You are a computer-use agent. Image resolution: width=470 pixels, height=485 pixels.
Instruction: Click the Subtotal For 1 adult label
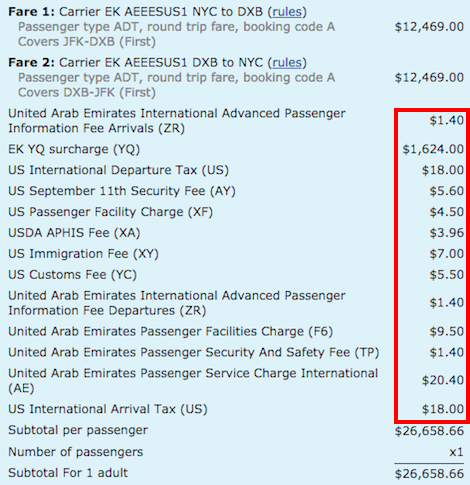point(68,473)
